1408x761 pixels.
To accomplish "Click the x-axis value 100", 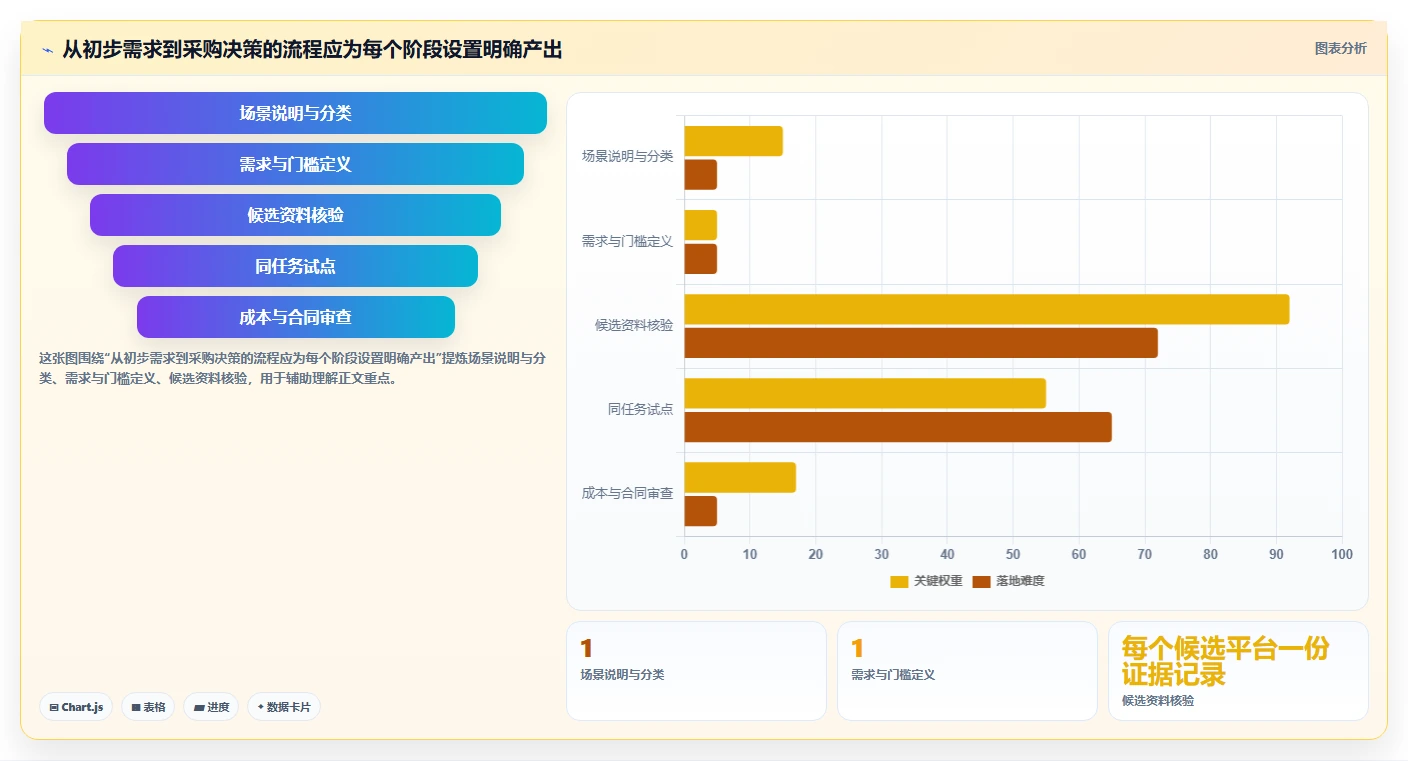I will [1342, 554].
